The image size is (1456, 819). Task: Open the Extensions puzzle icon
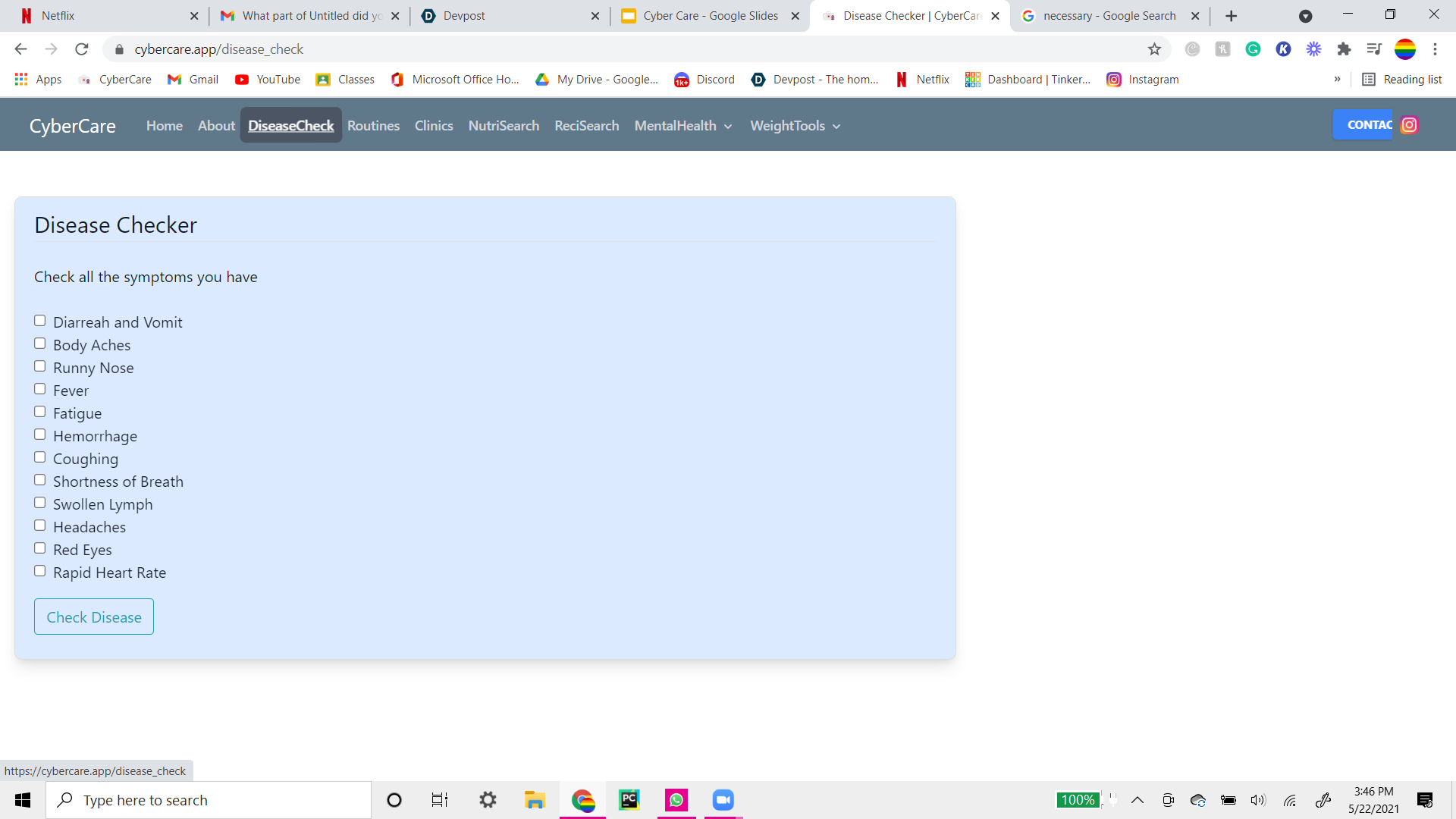(x=1344, y=49)
